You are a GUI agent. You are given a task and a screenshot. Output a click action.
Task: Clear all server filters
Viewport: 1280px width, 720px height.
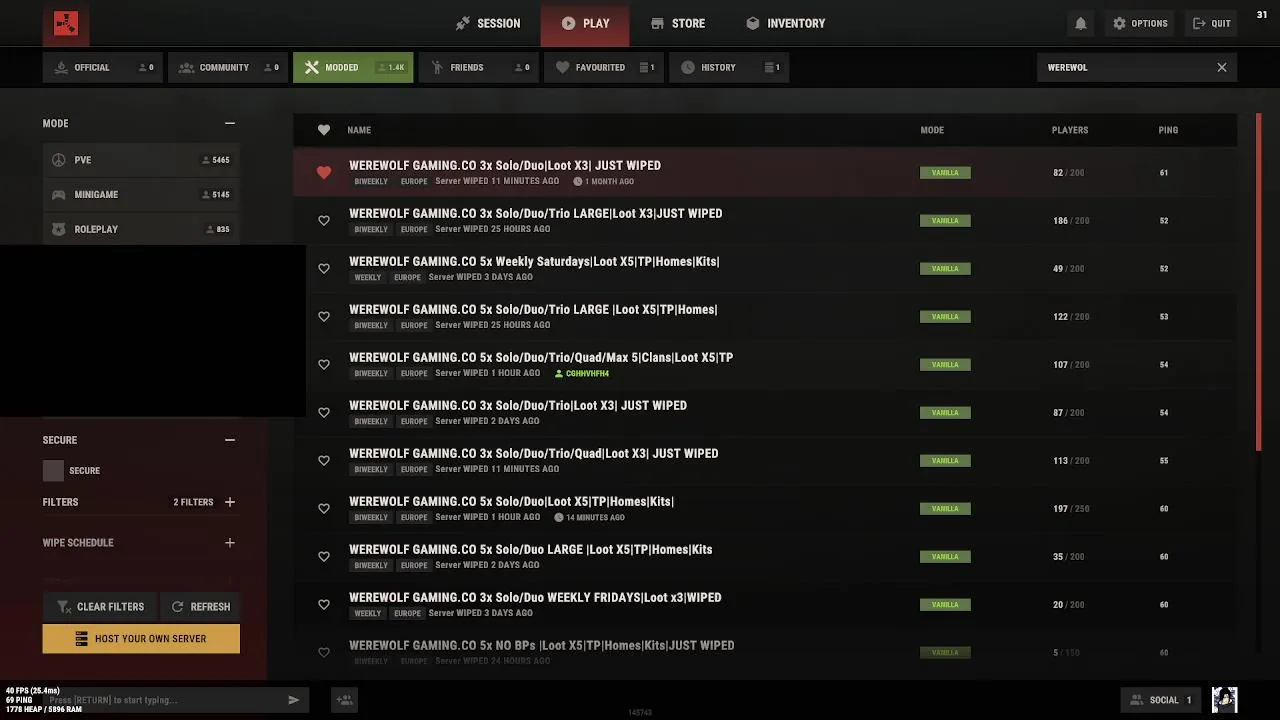point(100,606)
